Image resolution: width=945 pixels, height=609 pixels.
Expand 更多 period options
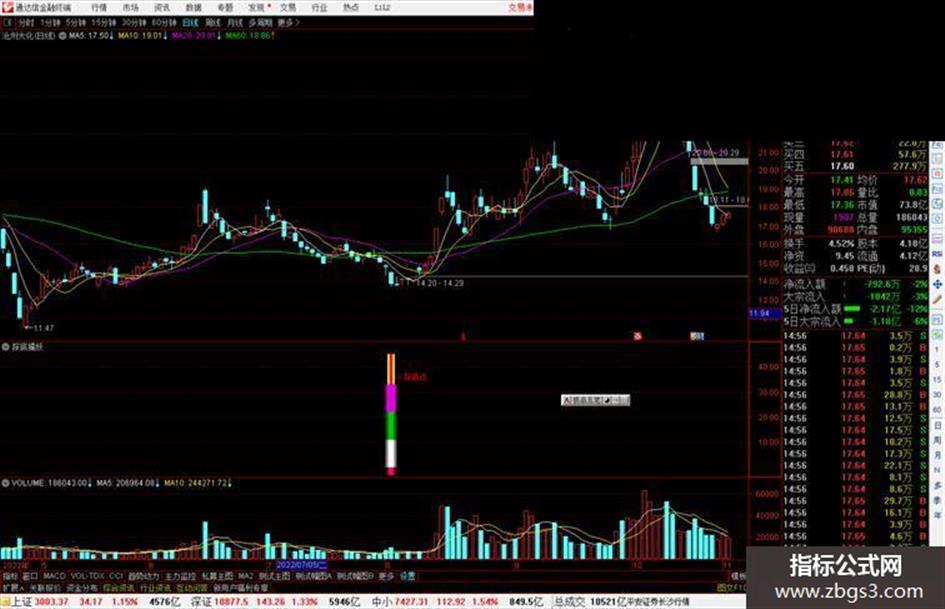pyautogui.click(x=288, y=22)
